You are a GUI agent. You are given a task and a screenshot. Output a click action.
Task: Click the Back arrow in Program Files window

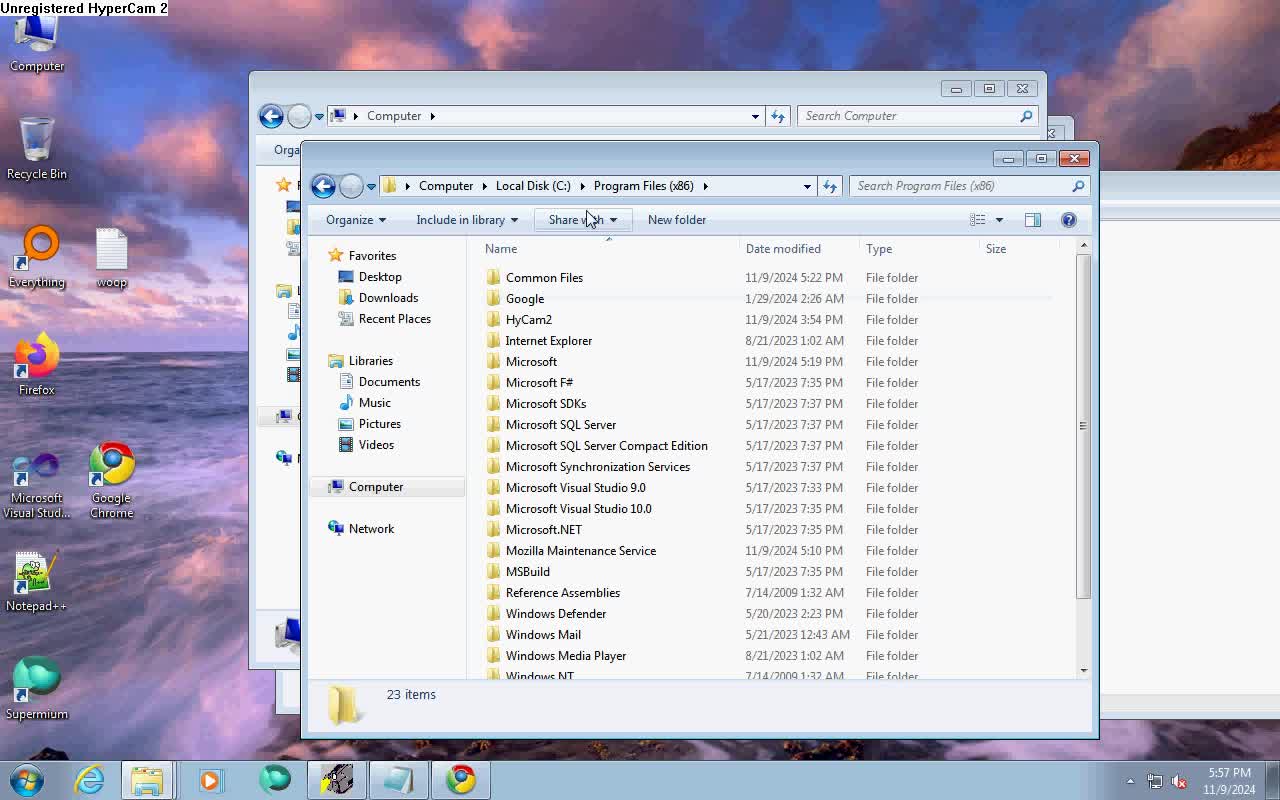(323, 186)
